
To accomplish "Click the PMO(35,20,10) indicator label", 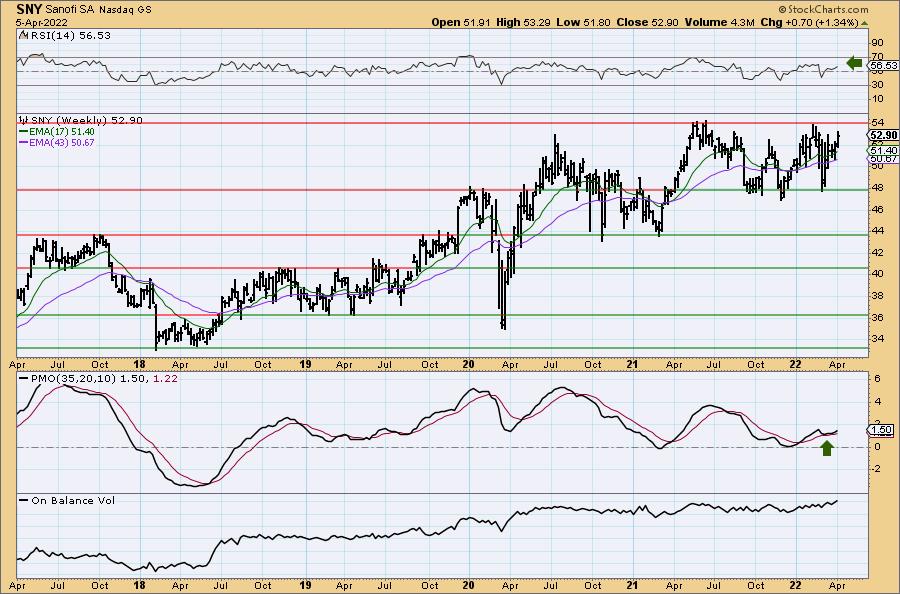I will (x=74, y=379).
